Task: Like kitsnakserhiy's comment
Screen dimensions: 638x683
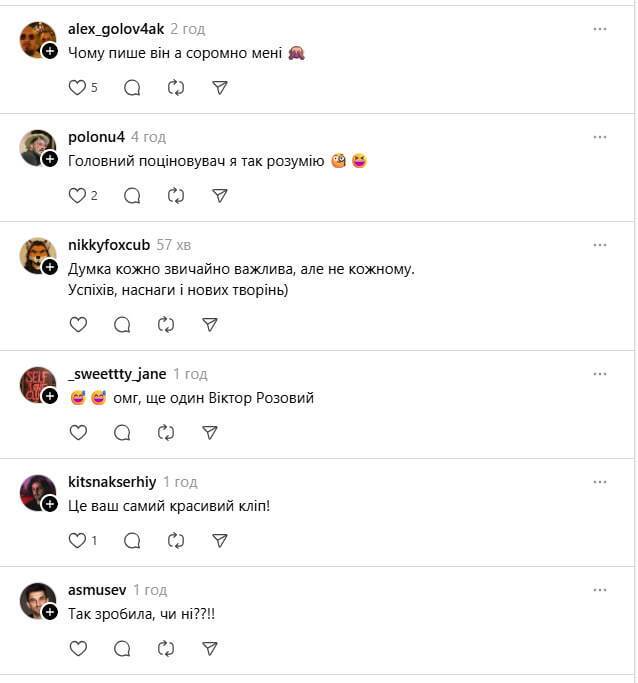Action: point(77,540)
